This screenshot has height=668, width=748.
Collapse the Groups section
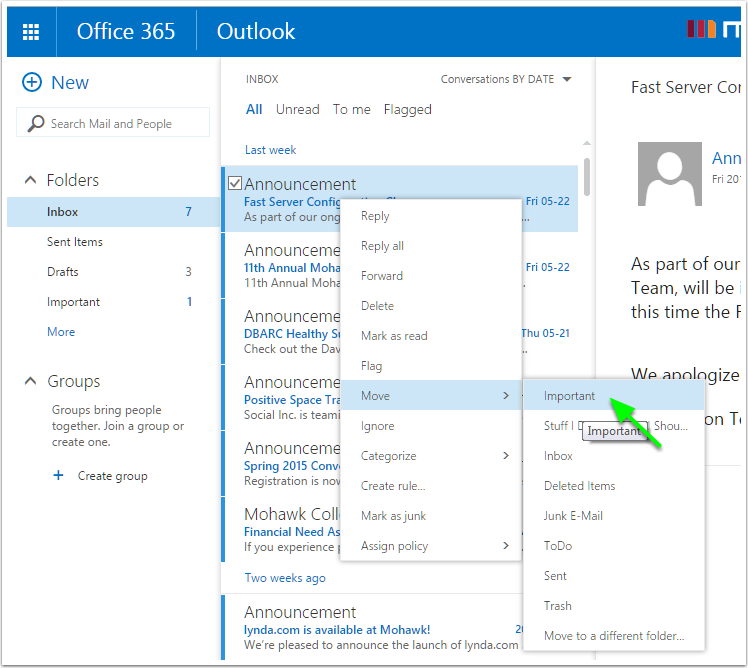pyautogui.click(x=30, y=382)
